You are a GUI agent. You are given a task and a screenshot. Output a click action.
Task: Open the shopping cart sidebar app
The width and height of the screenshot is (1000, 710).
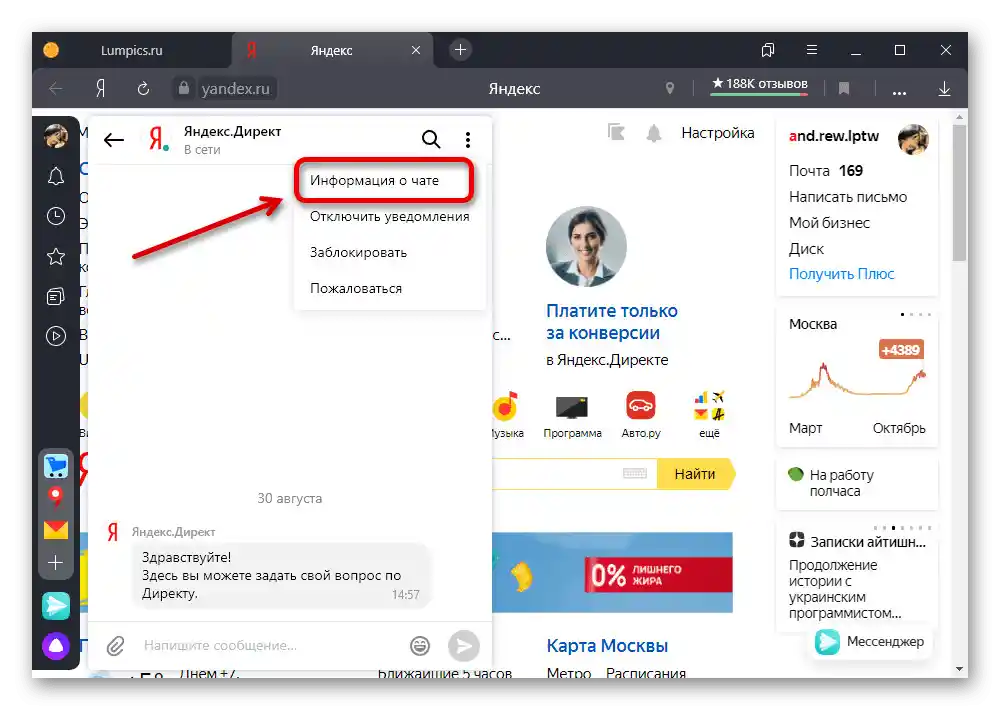(56, 466)
